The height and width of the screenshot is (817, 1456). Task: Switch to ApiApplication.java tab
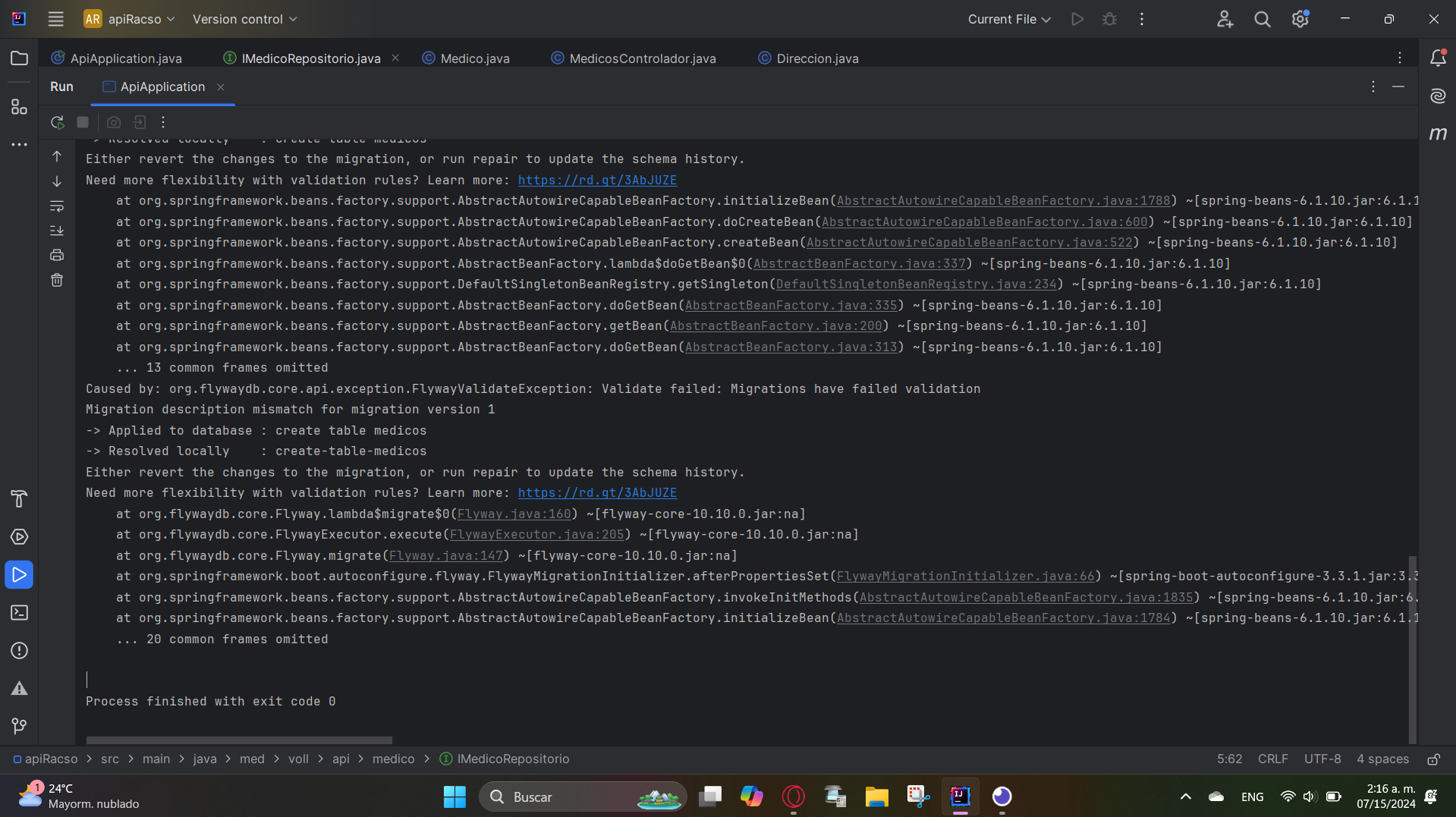click(117, 58)
